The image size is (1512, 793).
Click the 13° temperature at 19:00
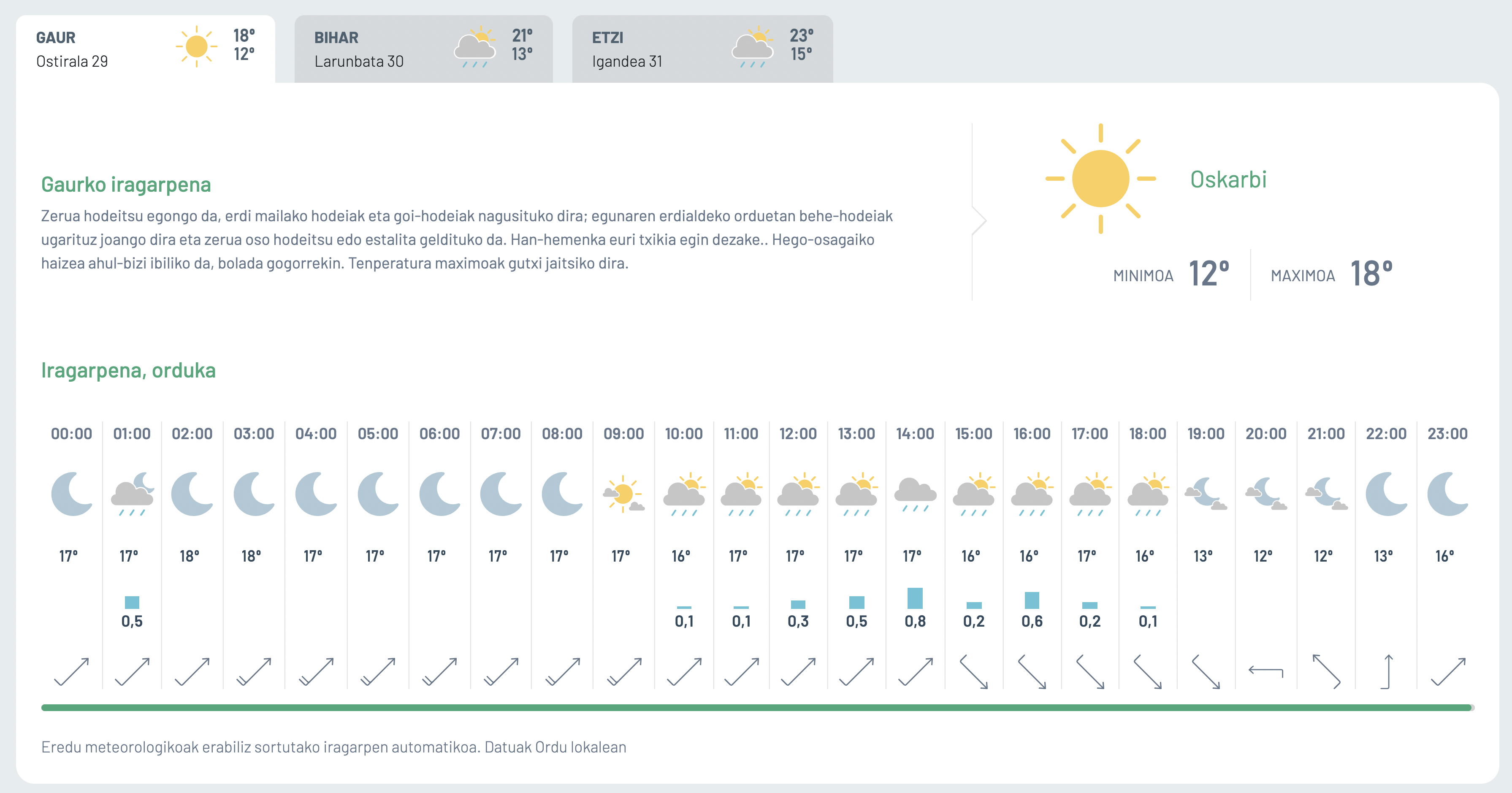(x=1203, y=556)
